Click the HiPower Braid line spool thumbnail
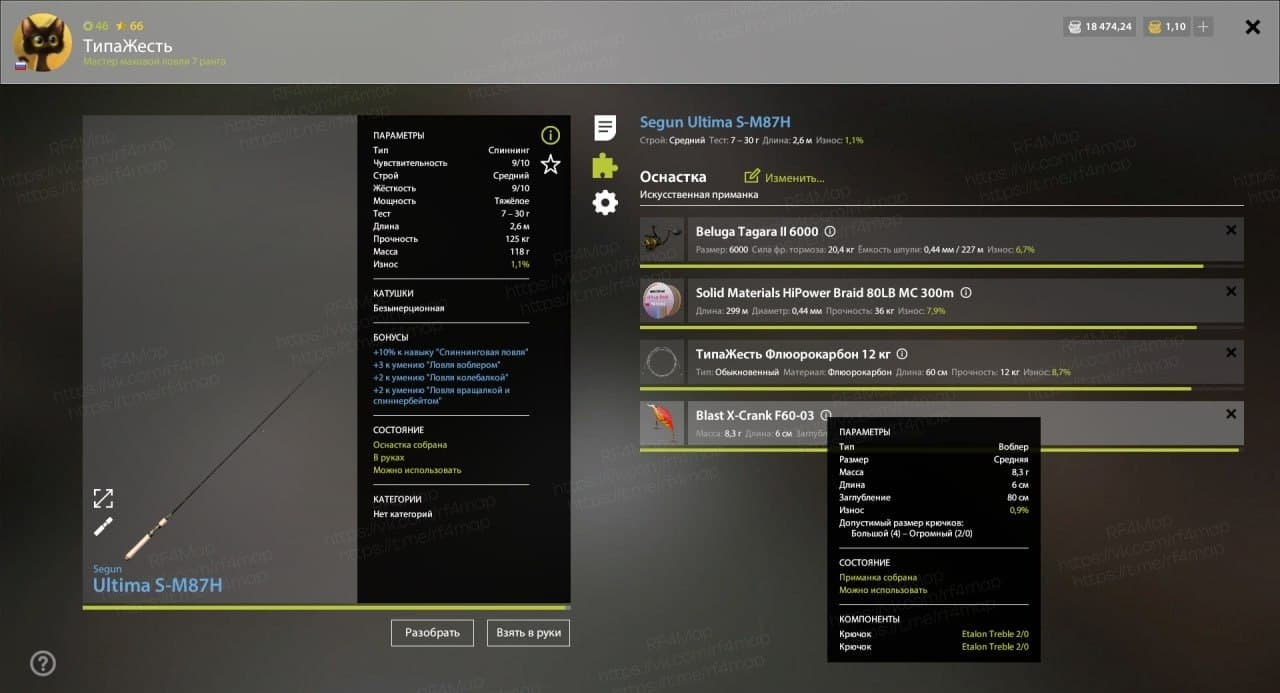Viewport: 1280px width, 693px height. 662,301
